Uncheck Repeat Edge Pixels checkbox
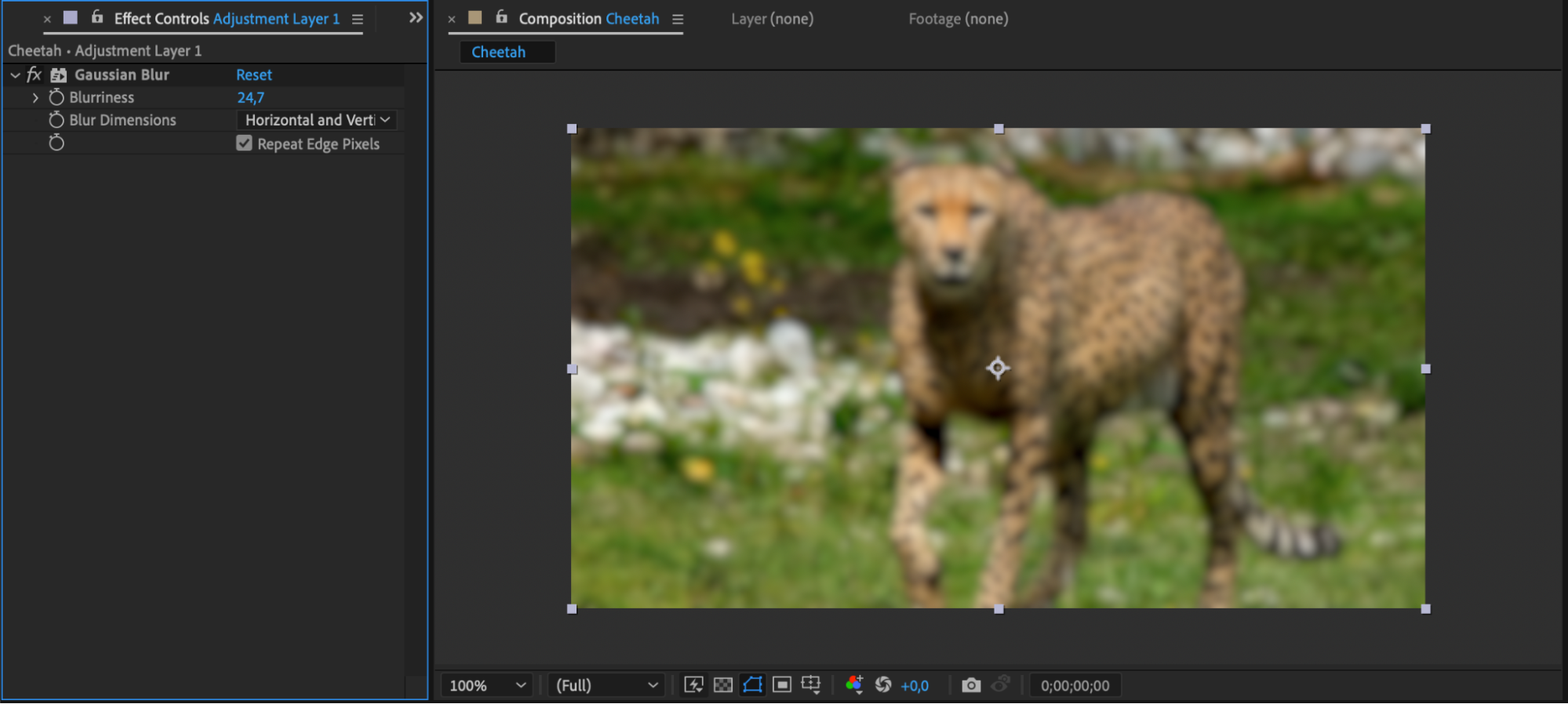 coord(244,143)
